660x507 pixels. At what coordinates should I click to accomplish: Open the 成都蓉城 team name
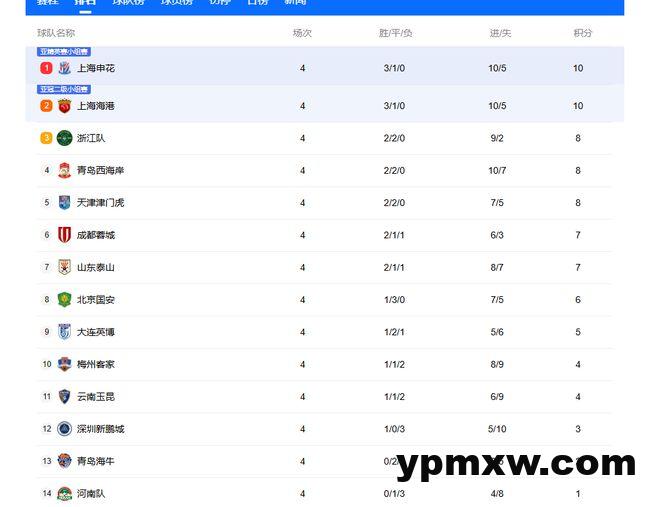[x=96, y=235]
